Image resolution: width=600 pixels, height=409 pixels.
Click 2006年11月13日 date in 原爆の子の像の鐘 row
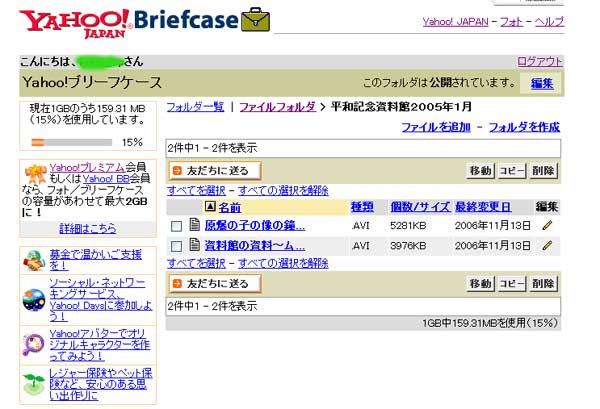[x=492, y=226]
